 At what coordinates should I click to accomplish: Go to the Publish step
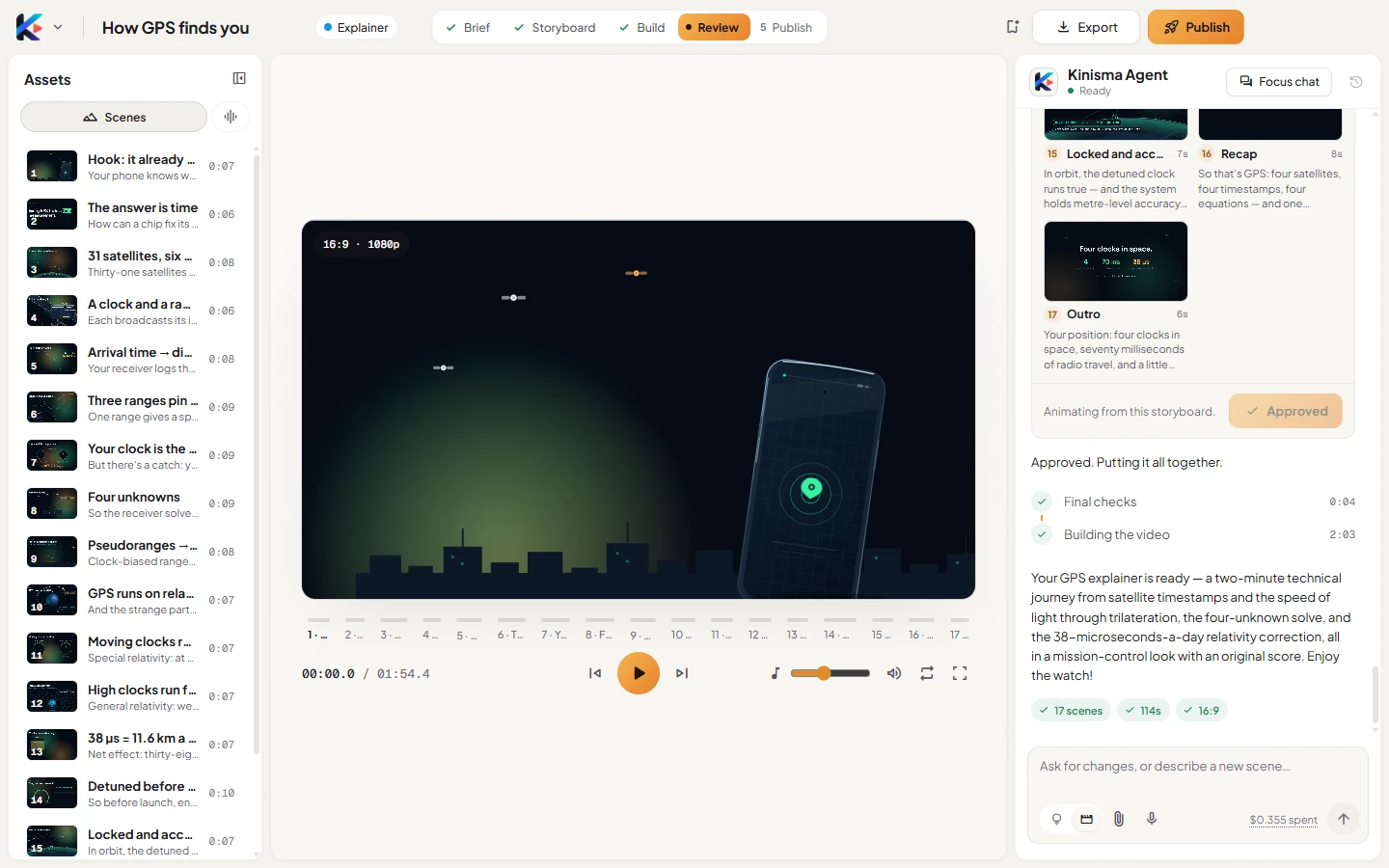pyautogui.click(x=786, y=27)
